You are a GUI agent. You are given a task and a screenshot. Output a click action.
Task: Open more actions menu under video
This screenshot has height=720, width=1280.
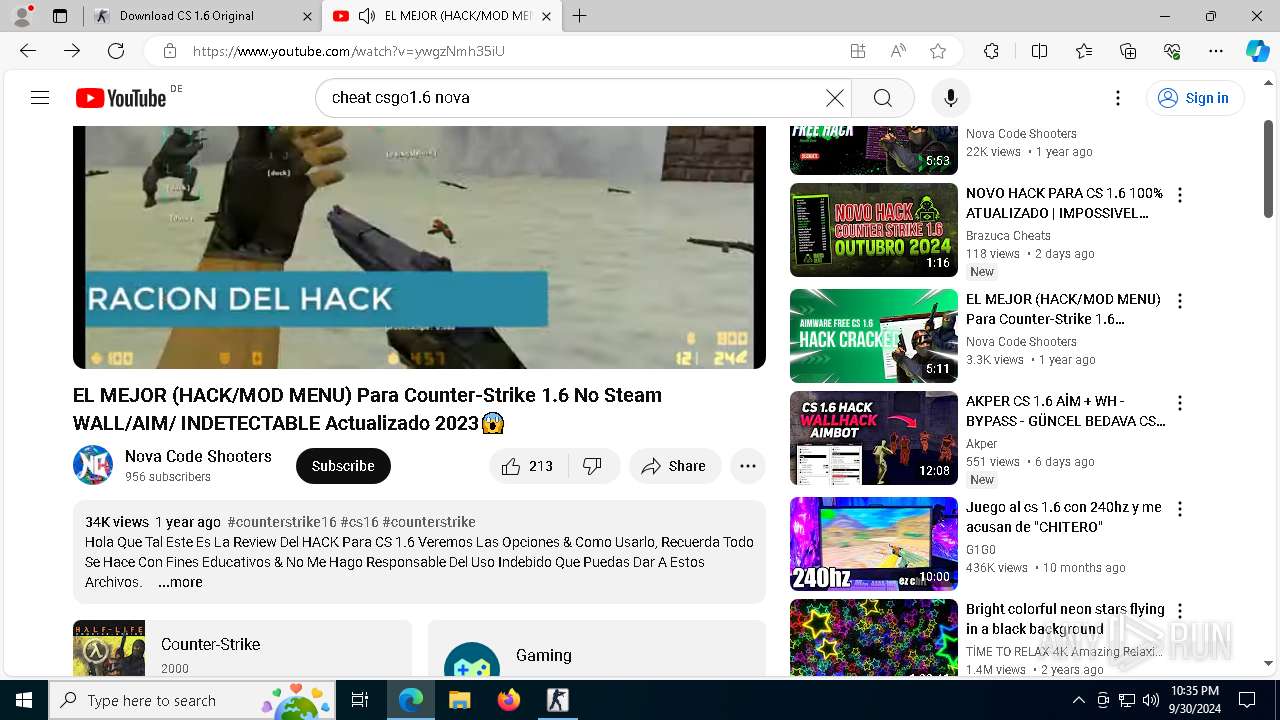(748, 466)
